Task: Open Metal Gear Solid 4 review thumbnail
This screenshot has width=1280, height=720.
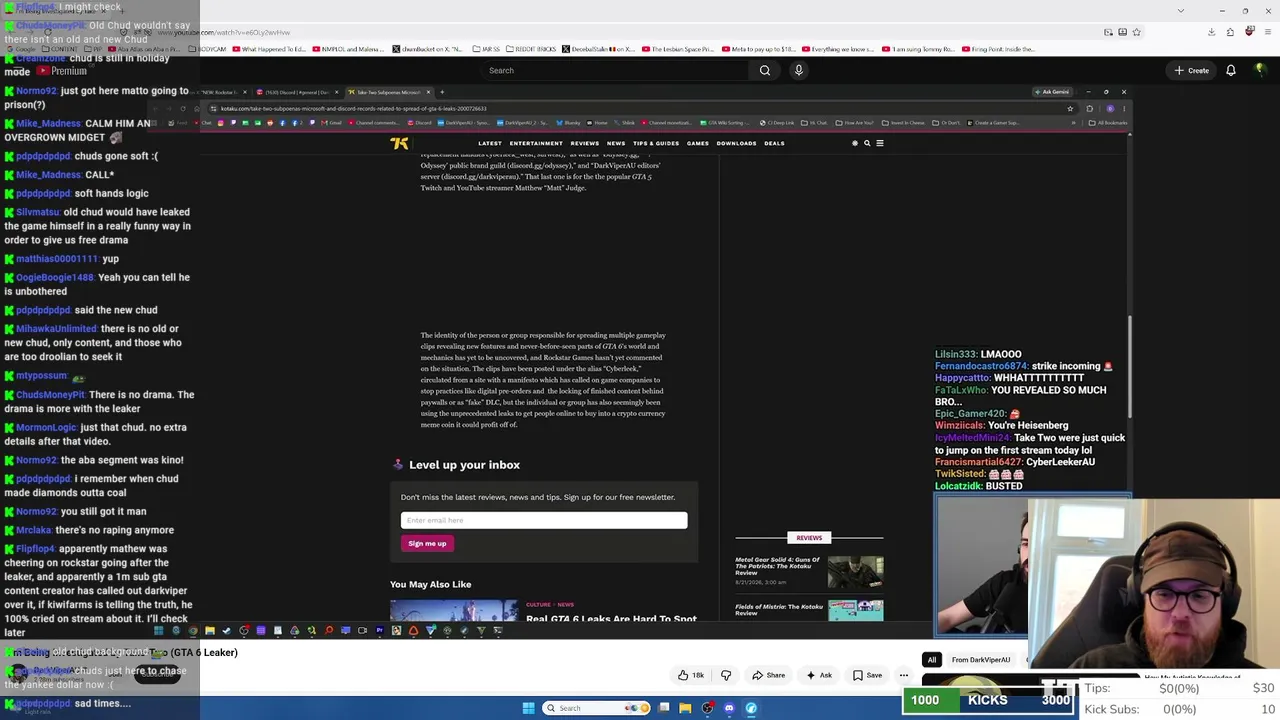Action: click(855, 572)
